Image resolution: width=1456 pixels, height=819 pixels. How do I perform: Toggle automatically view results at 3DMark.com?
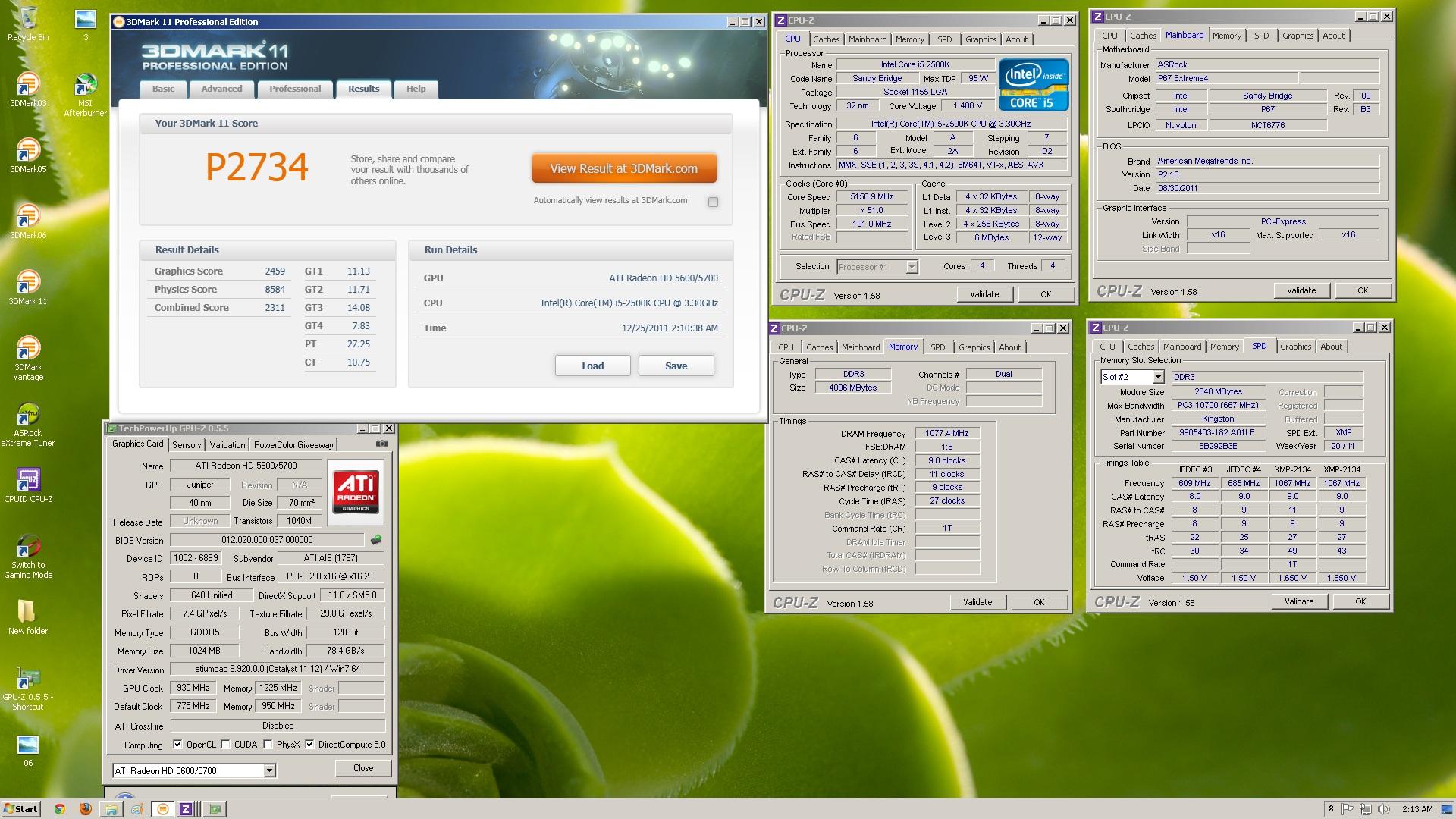(713, 202)
